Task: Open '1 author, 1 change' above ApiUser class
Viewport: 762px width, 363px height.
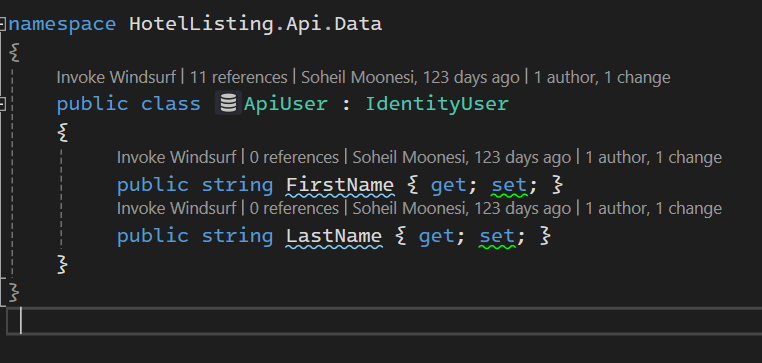Action: coord(602,77)
